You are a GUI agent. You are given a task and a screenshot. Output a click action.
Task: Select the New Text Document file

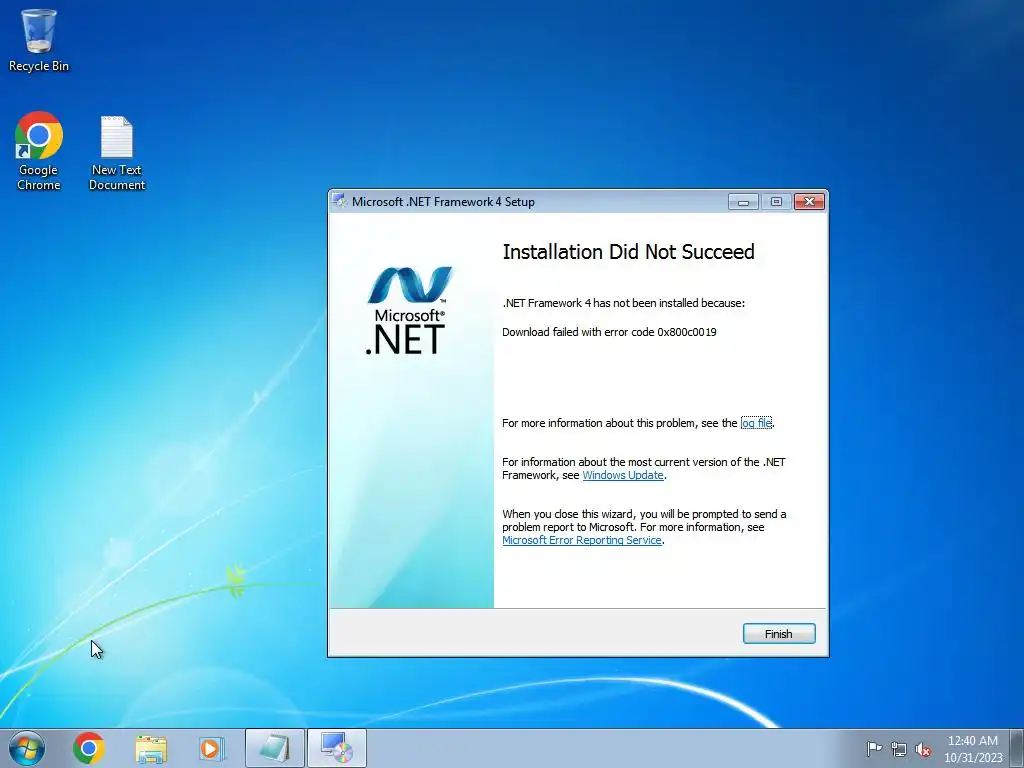point(117,153)
